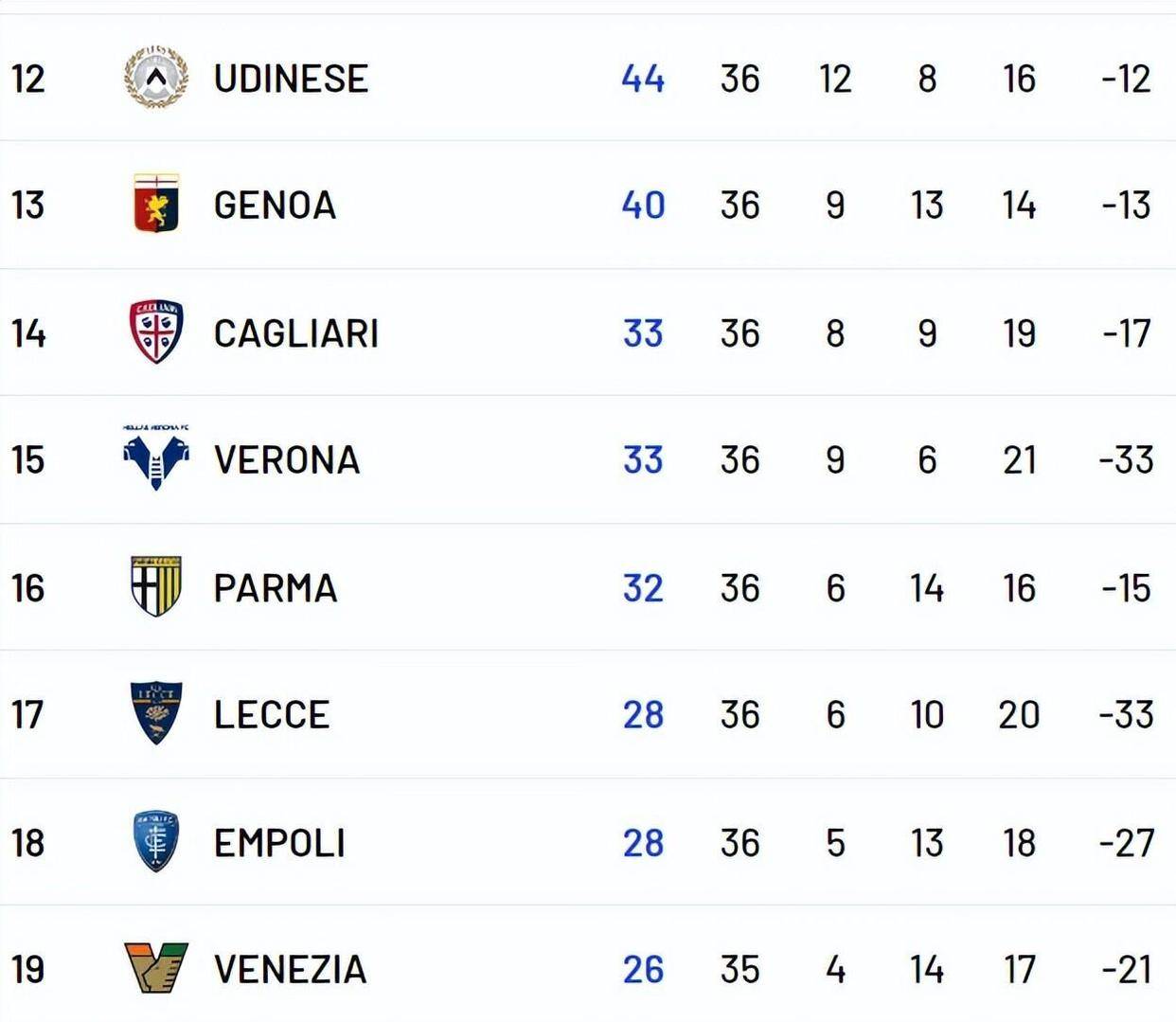The image size is (1176, 1022).
Task: Click Genoa's 40 points value
Action: (643, 206)
